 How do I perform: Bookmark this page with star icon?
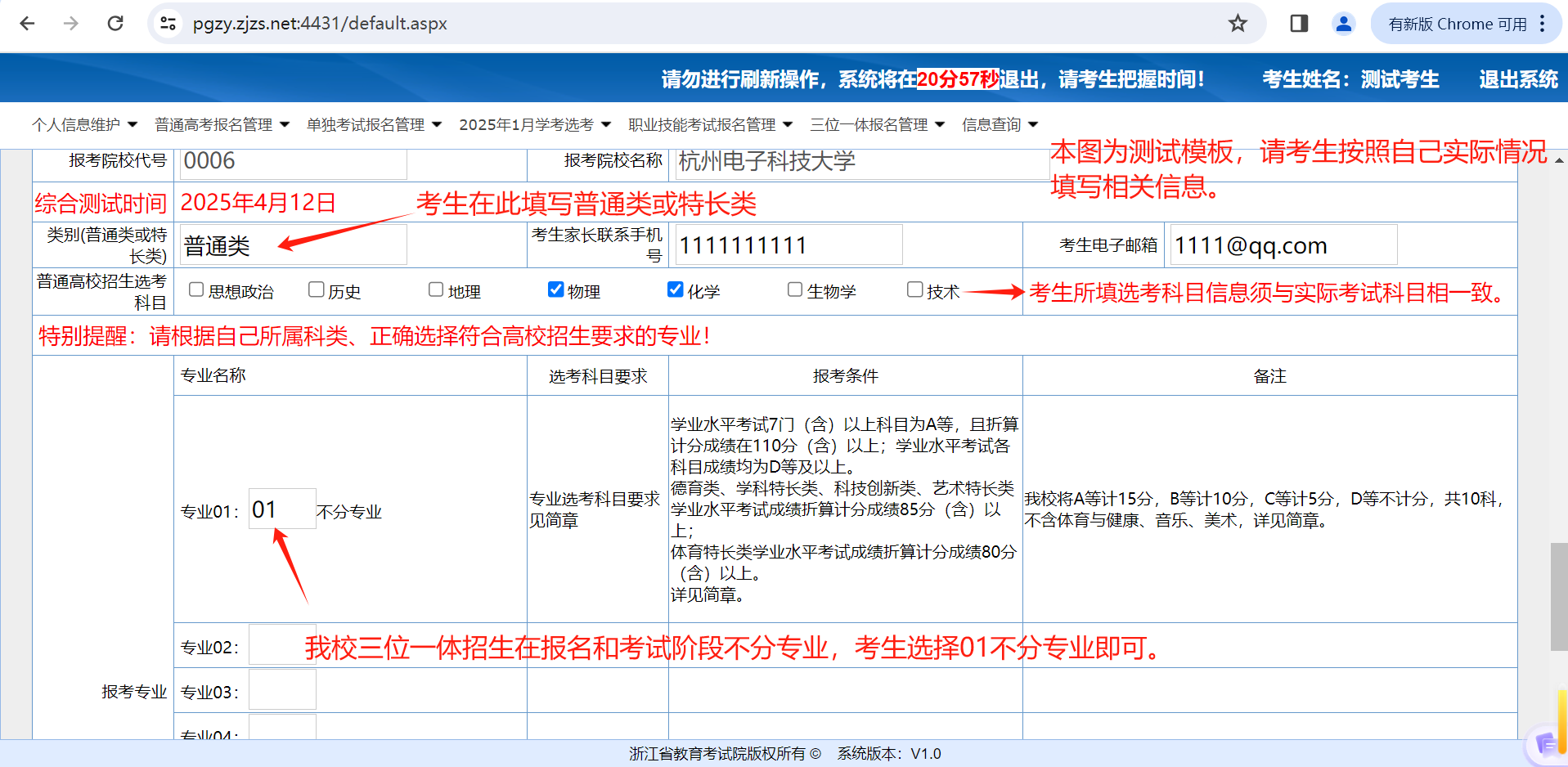1238,24
